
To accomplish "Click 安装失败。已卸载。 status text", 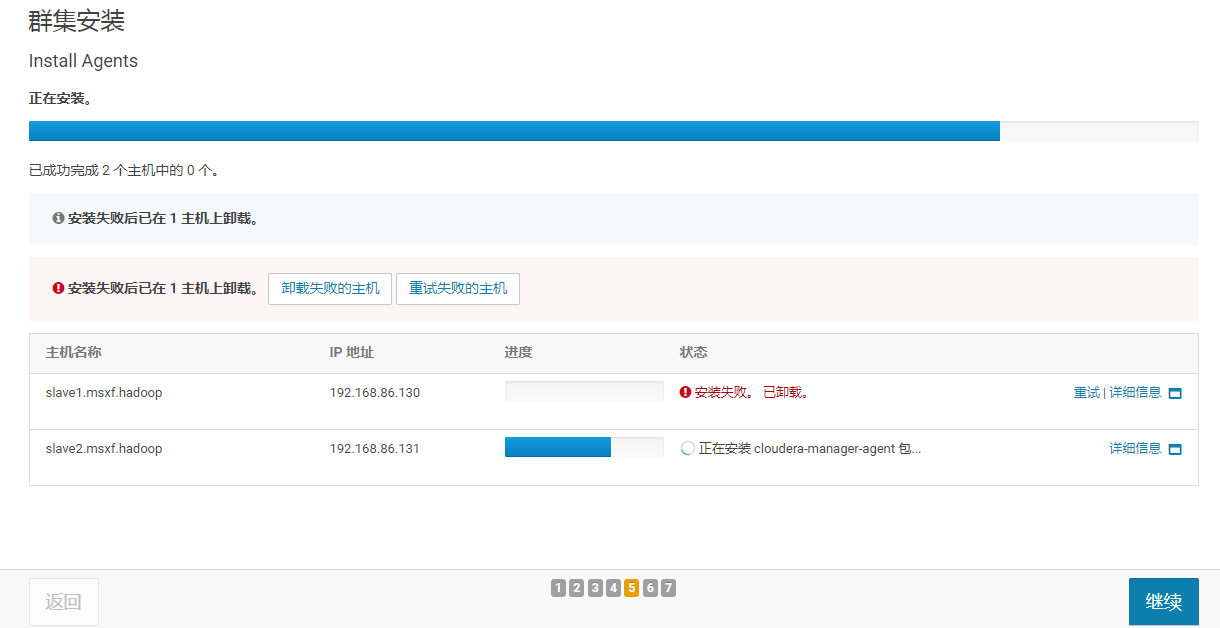I will (752, 393).
